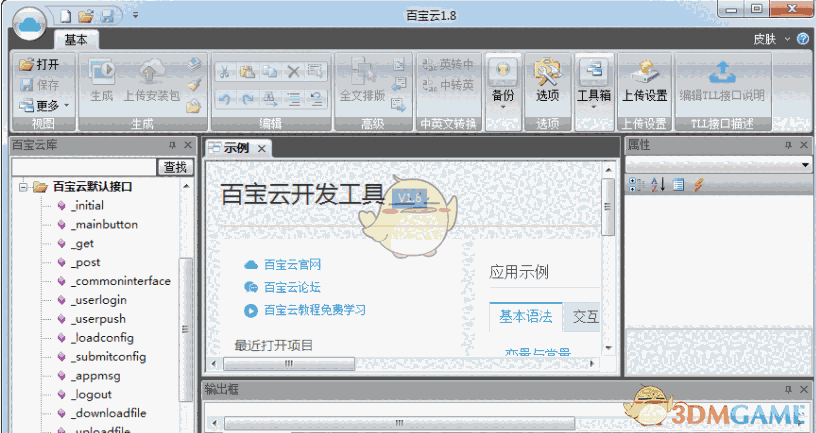Select the _submitconfig tree item
Image resolution: width=816 pixels, height=433 pixels.
tap(109, 357)
